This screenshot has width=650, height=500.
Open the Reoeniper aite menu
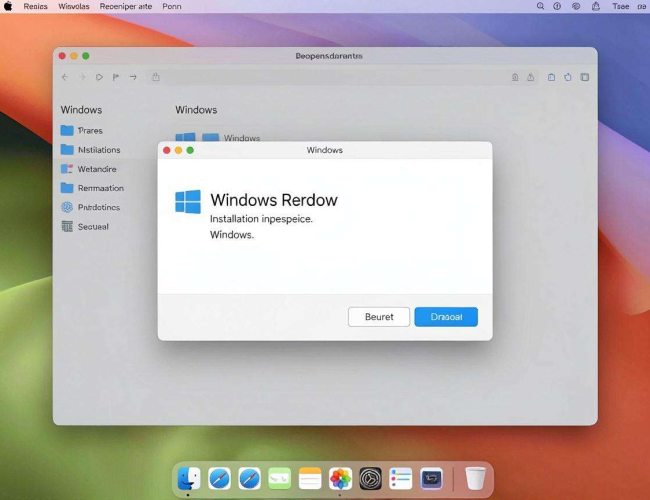126,6
